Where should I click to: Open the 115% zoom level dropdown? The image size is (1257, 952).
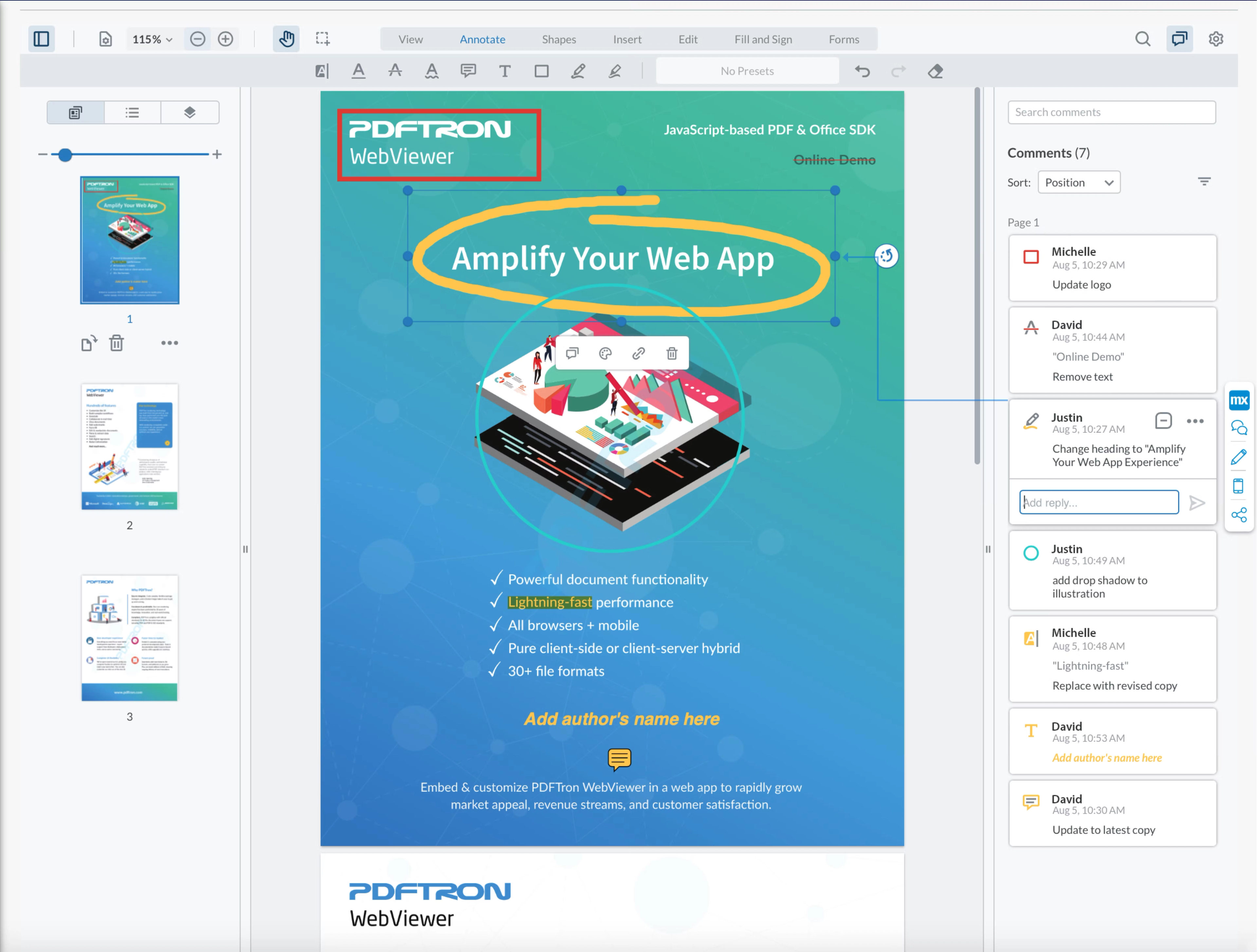coord(152,39)
